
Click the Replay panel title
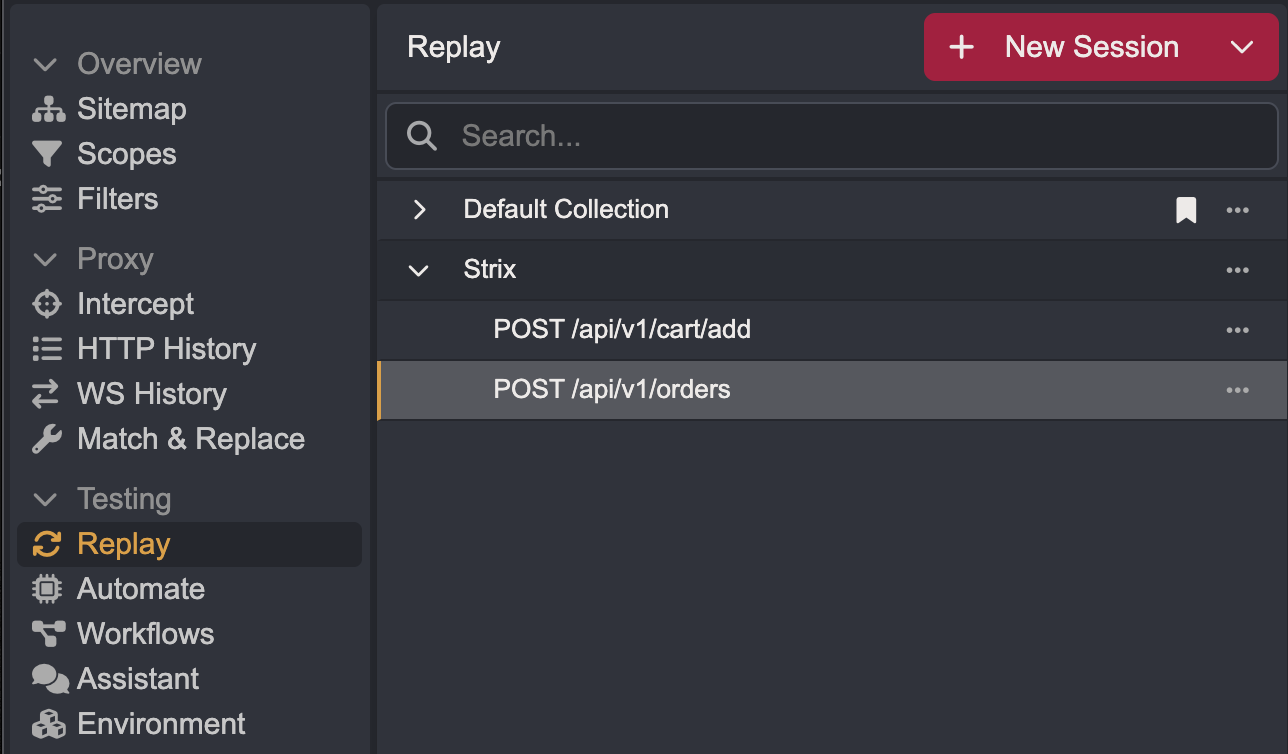(x=454, y=47)
